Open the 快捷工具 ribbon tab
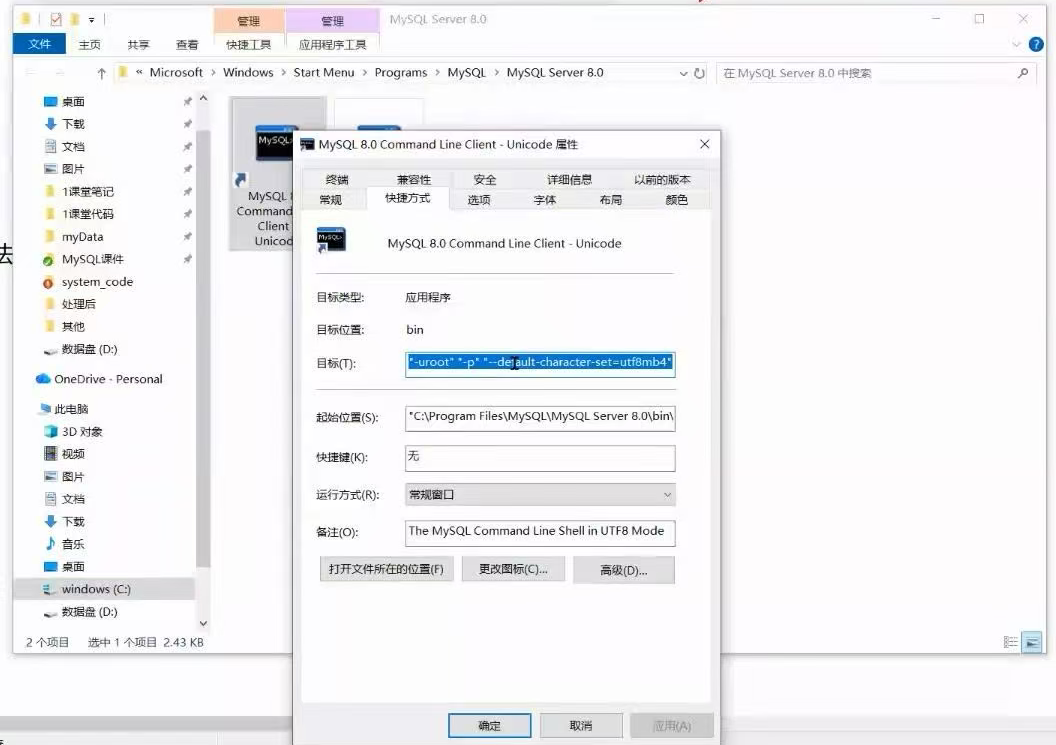This screenshot has width=1056, height=745. tap(249, 44)
